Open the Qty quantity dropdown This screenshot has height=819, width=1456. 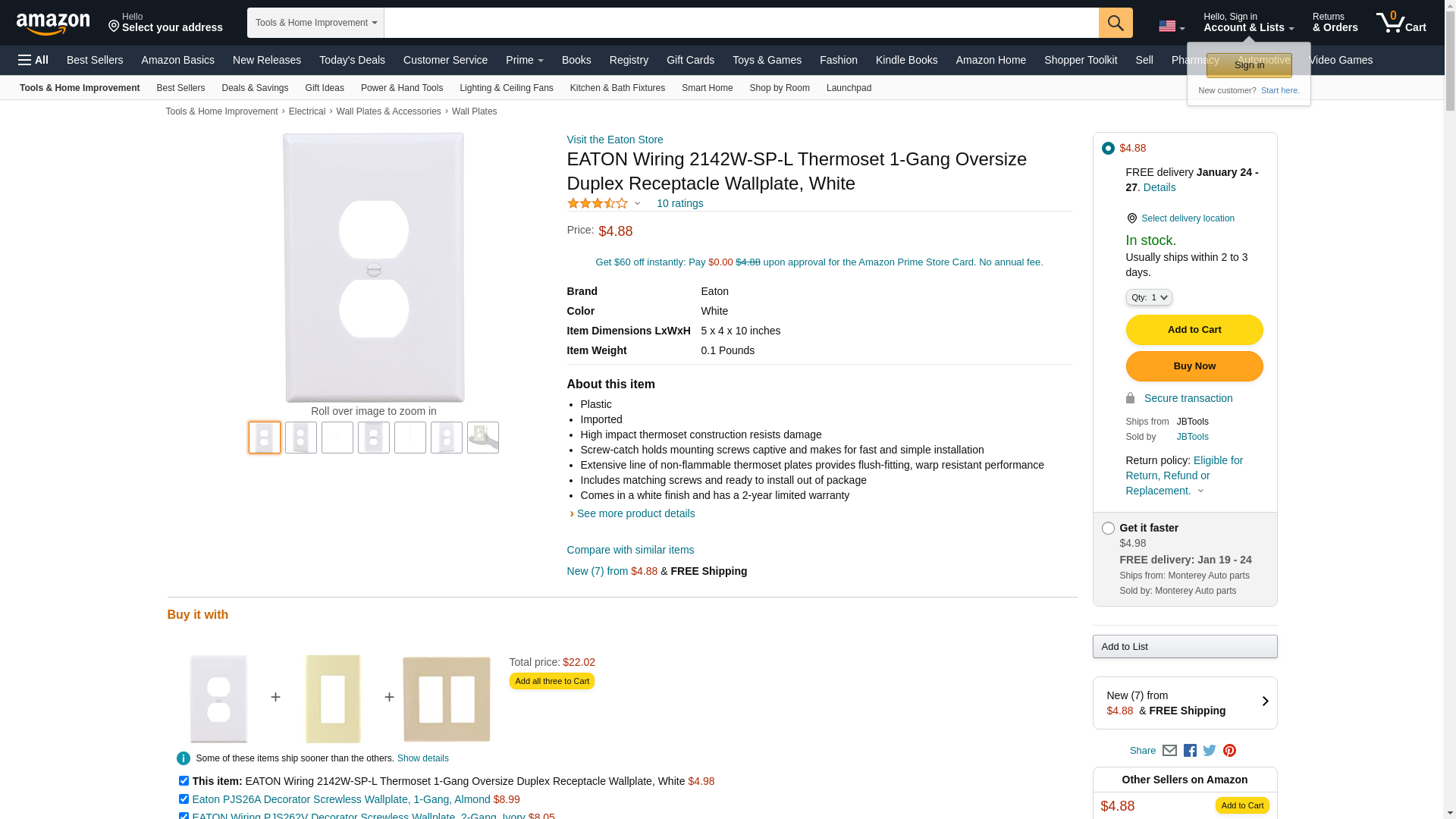(1149, 297)
